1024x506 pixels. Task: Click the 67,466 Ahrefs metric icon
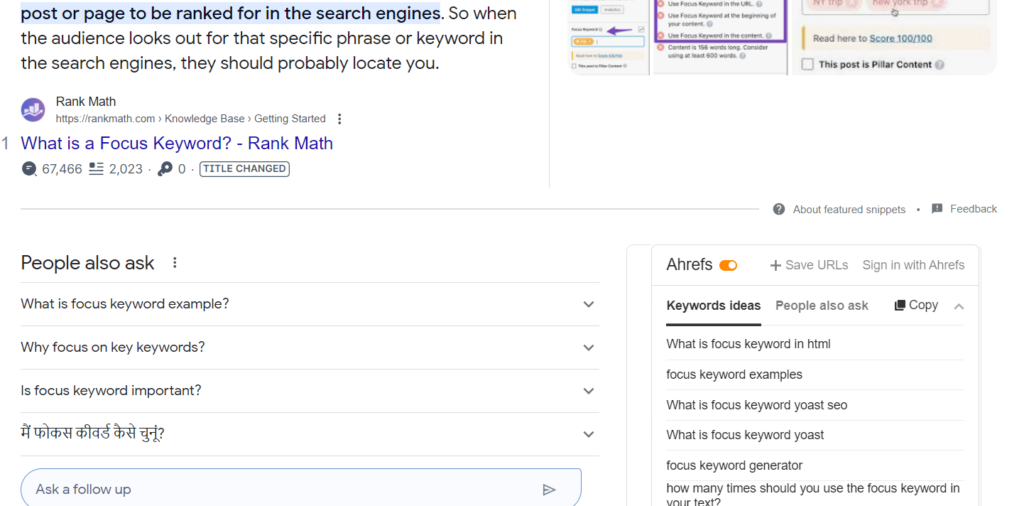(x=29, y=169)
